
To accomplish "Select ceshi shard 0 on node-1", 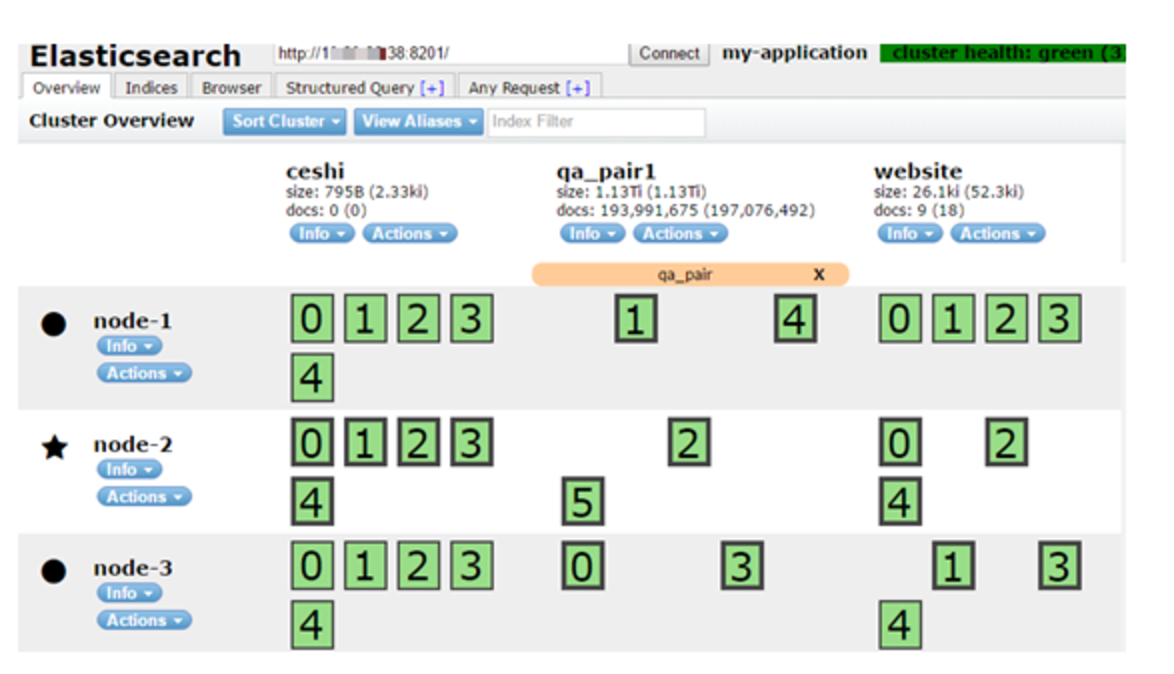I will [x=312, y=319].
